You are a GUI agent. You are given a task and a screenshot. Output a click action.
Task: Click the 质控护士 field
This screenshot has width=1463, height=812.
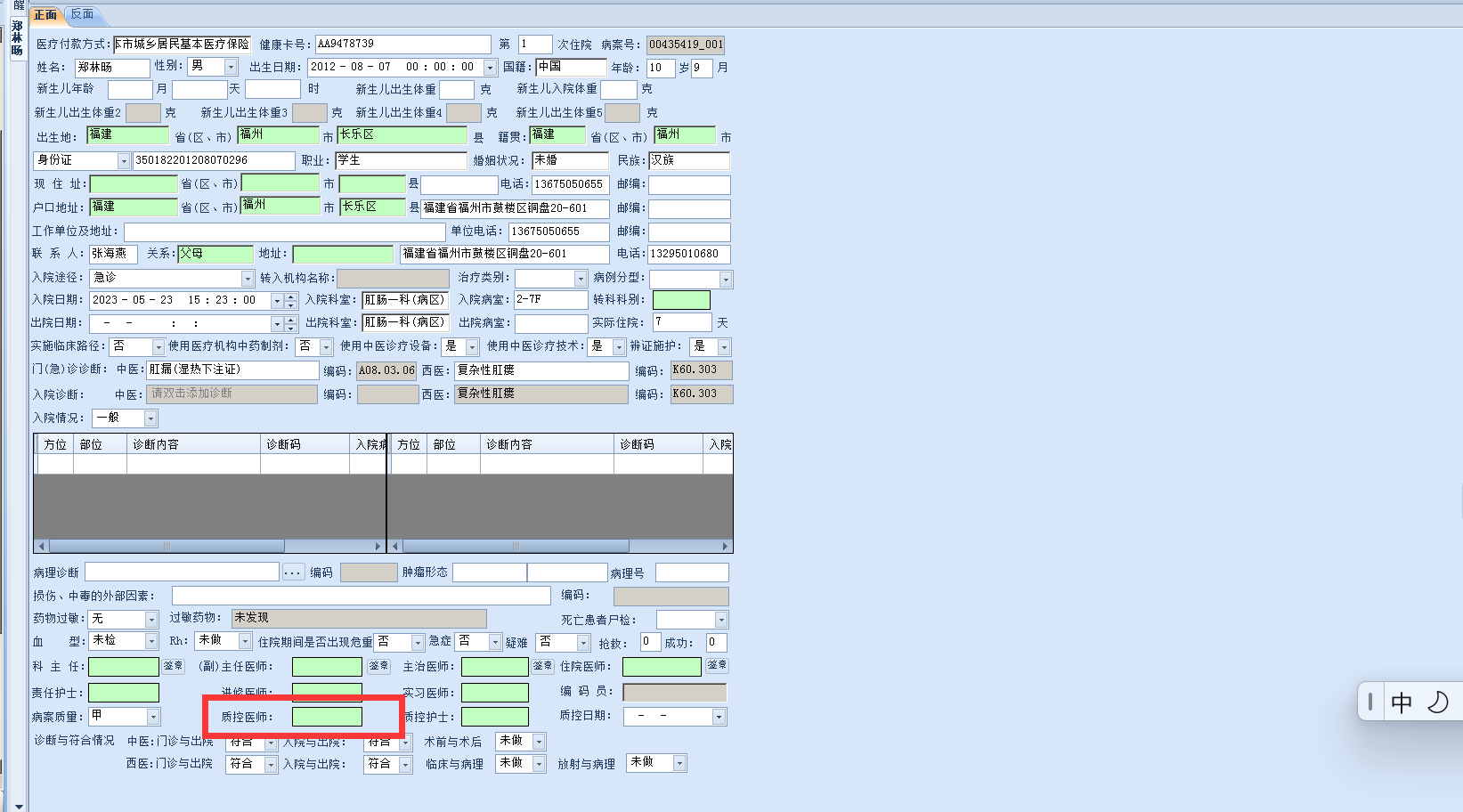[x=495, y=717]
